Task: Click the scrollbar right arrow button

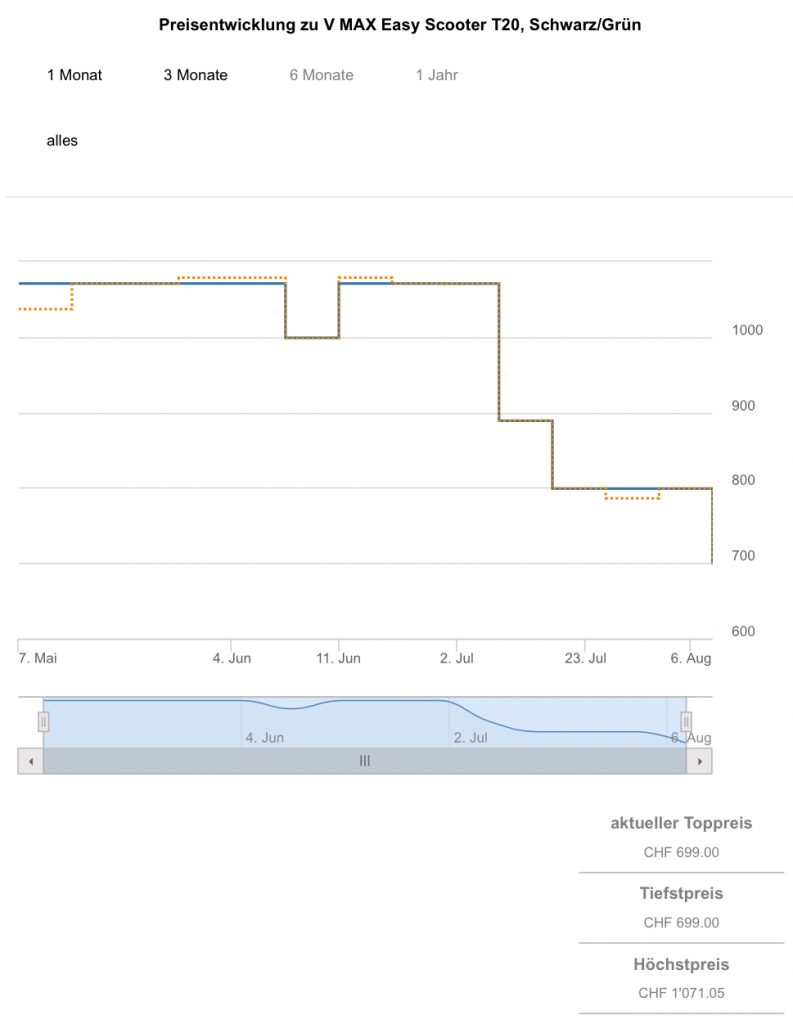Action: click(699, 761)
